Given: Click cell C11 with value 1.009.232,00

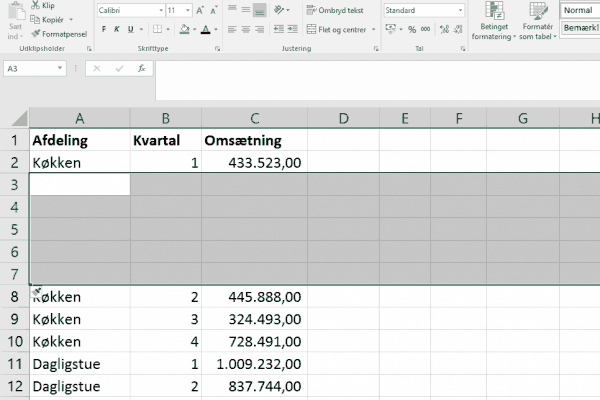Looking at the screenshot, I should click(x=254, y=364).
